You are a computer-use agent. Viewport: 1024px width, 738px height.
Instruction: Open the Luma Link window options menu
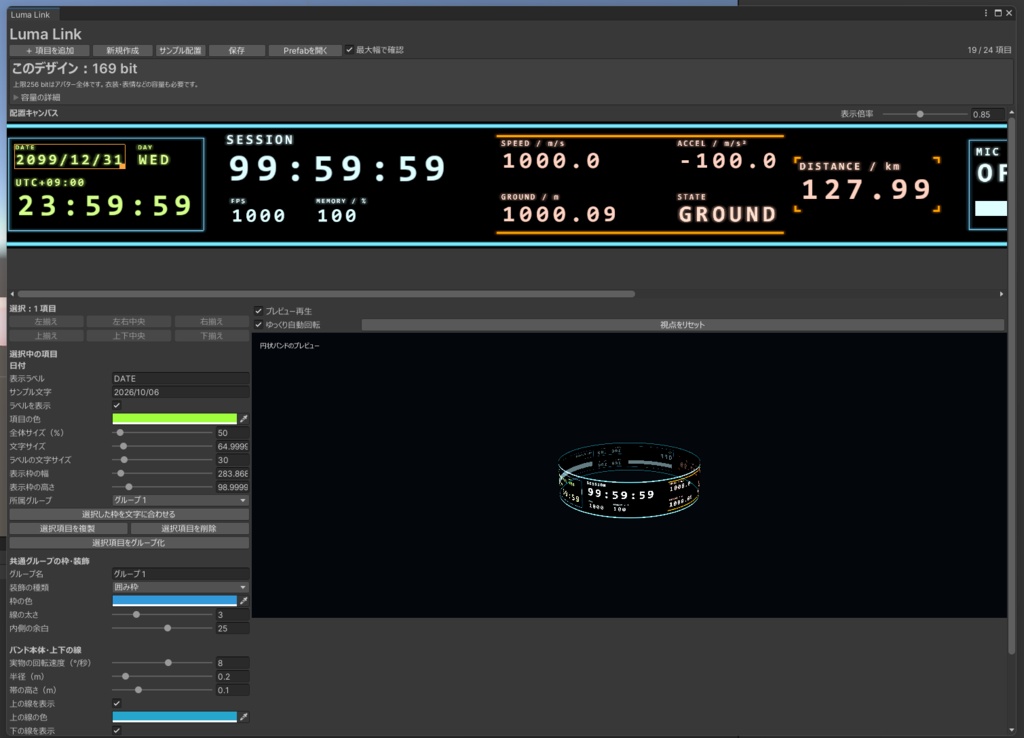[986, 13]
